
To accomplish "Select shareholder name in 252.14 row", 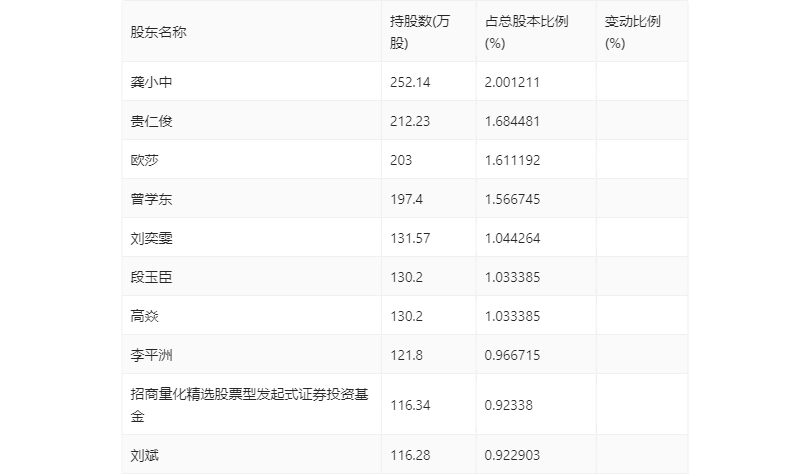I will click(145, 82).
